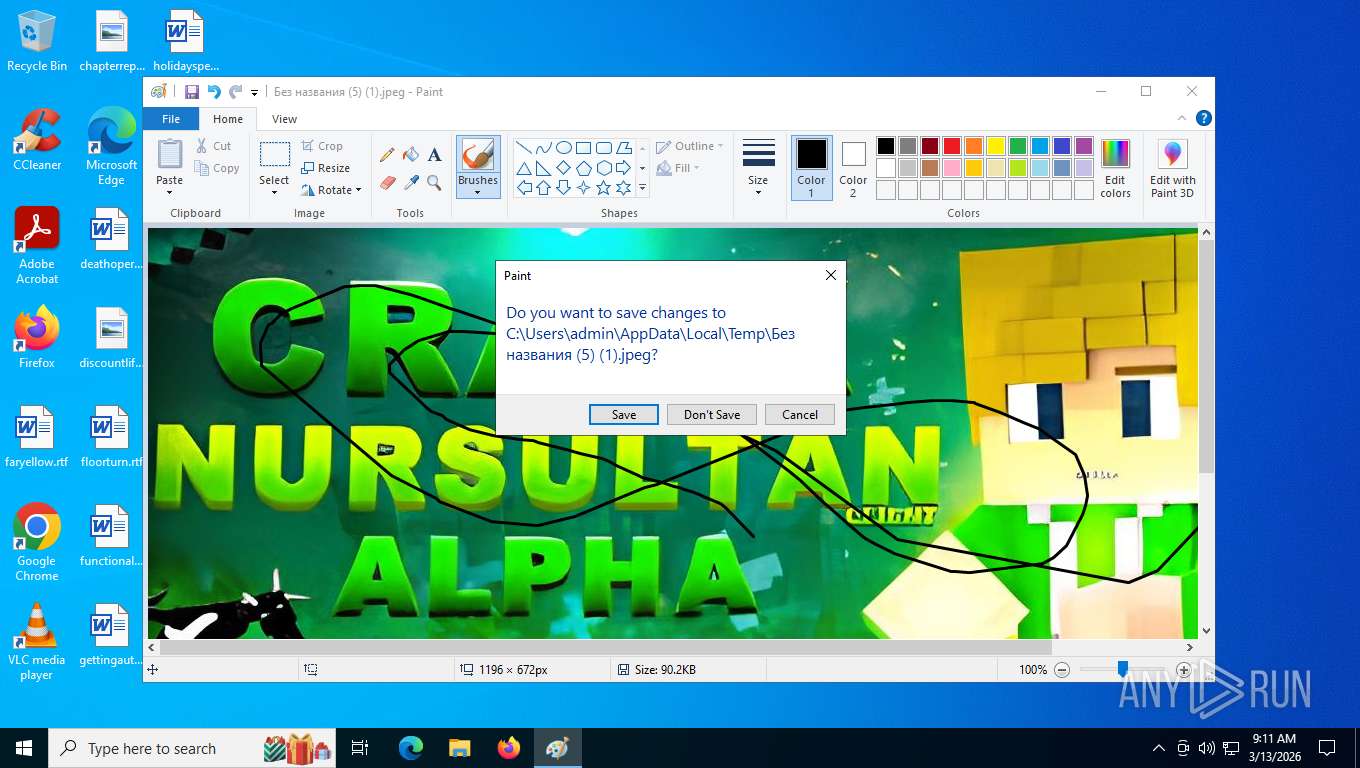Image resolution: width=1360 pixels, height=768 pixels.
Task: Open Edit colors palette
Action: click(x=1115, y=168)
